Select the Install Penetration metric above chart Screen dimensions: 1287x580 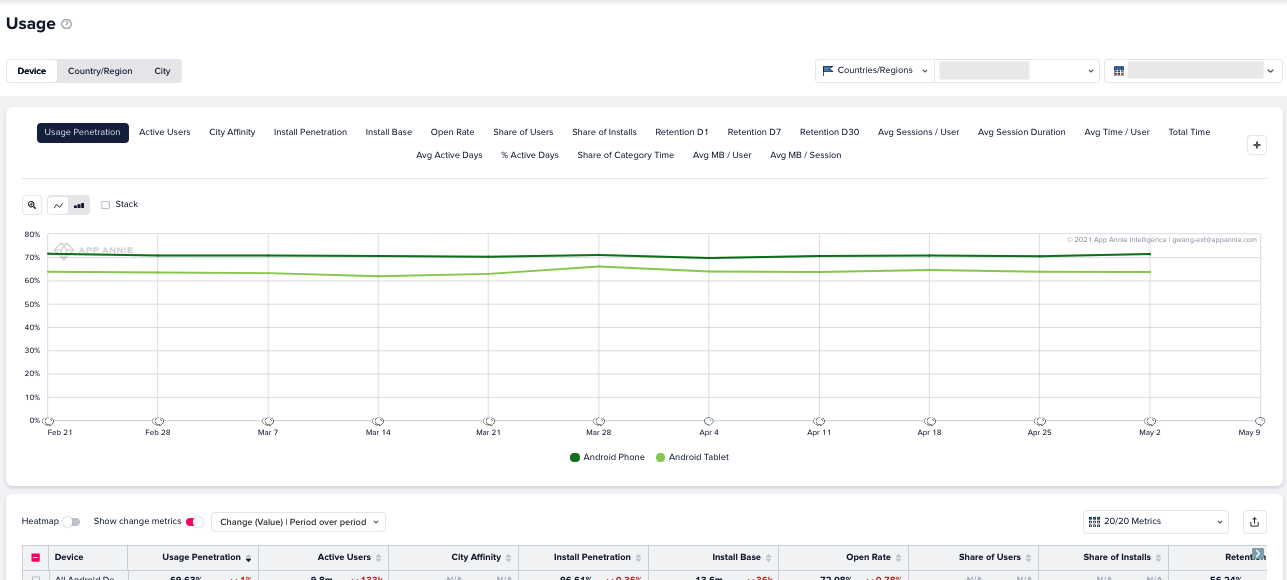(311, 132)
